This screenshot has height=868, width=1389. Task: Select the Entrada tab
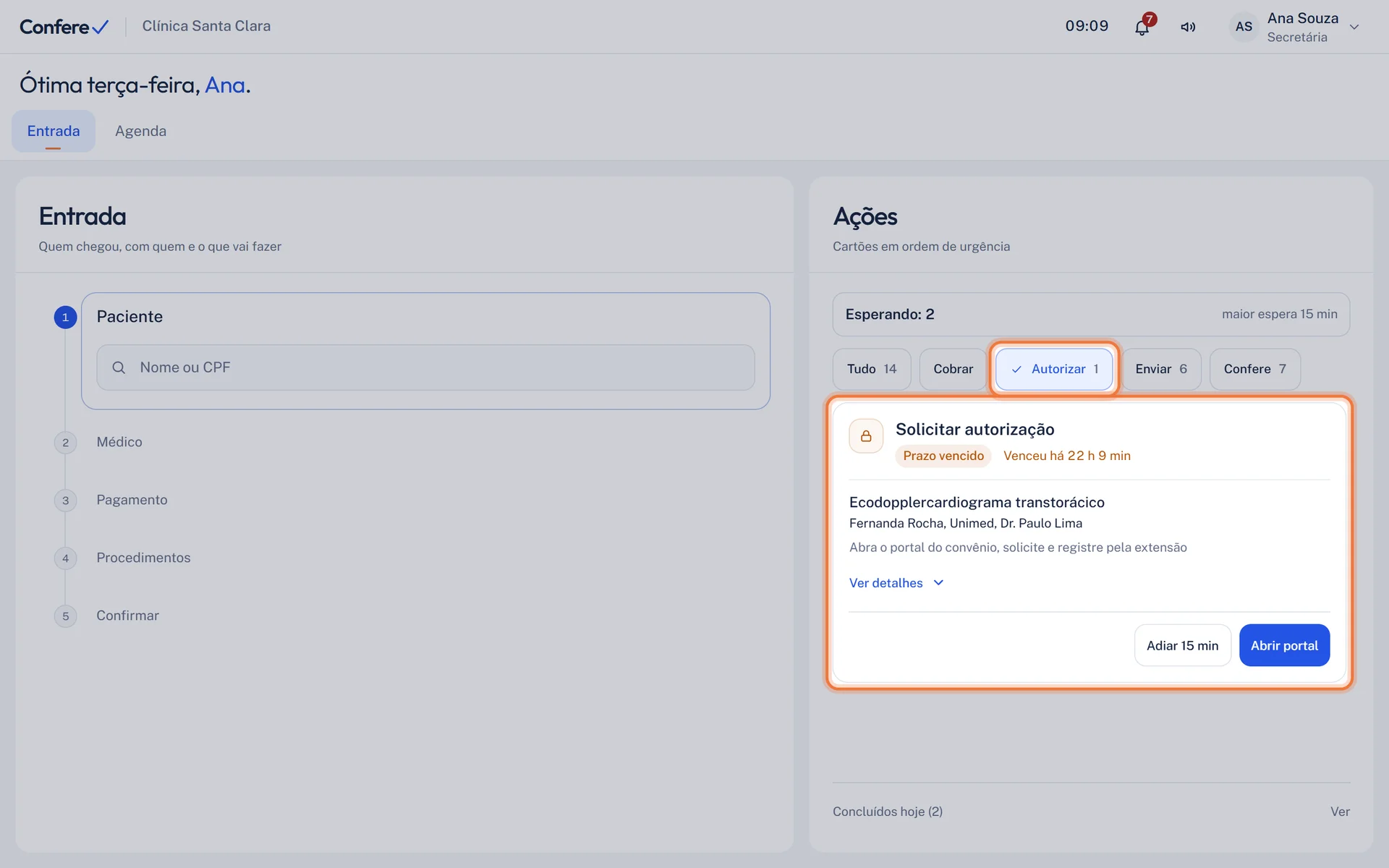(x=54, y=131)
